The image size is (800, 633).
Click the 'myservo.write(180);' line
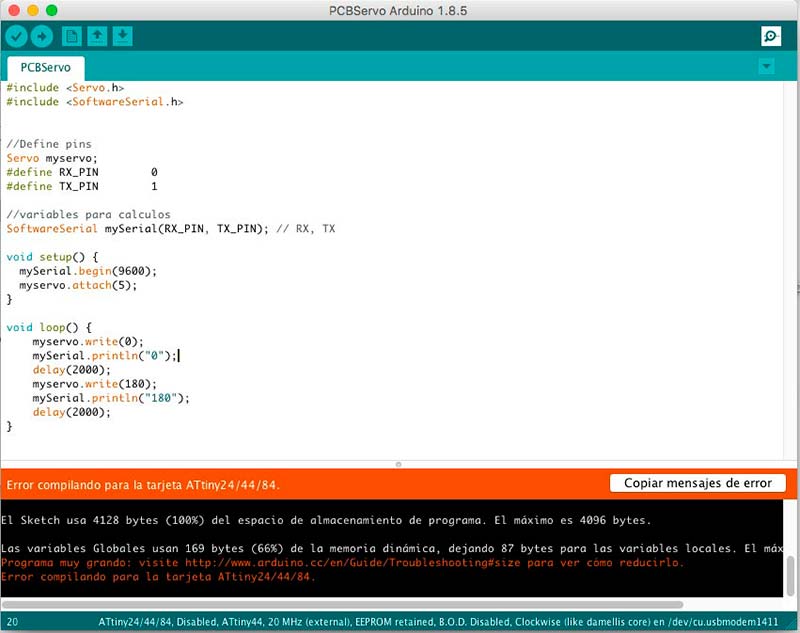[95, 384]
